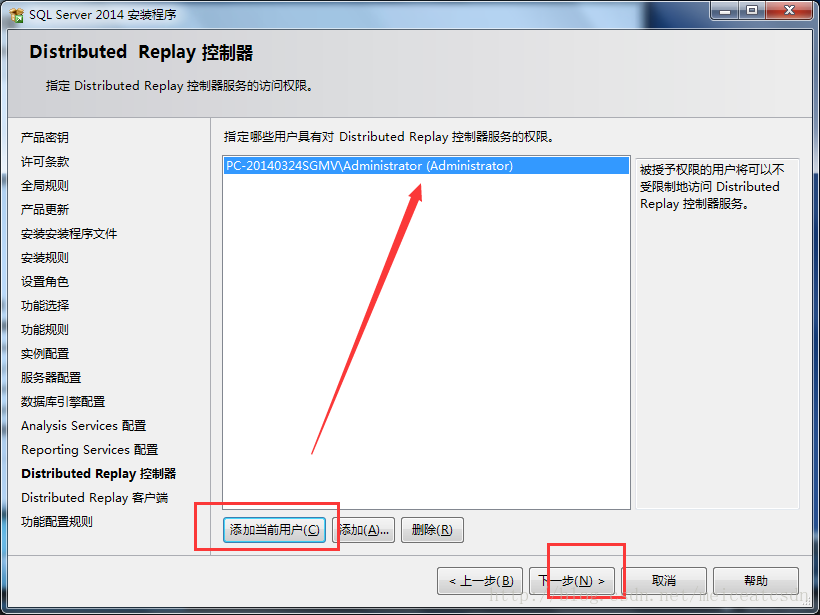The height and width of the screenshot is (615, 820).
Task: Choose 功能选择 step in sidebar
Action: pos(44,305)
